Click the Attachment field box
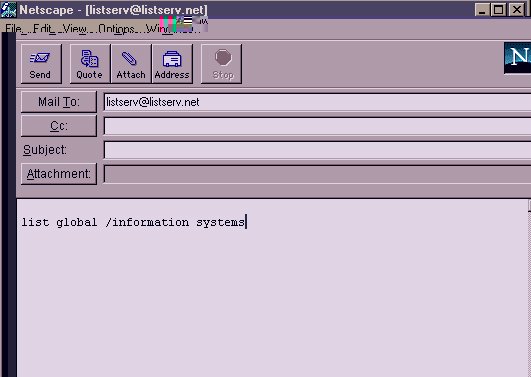The image size is (531, 377). (317, 174)
